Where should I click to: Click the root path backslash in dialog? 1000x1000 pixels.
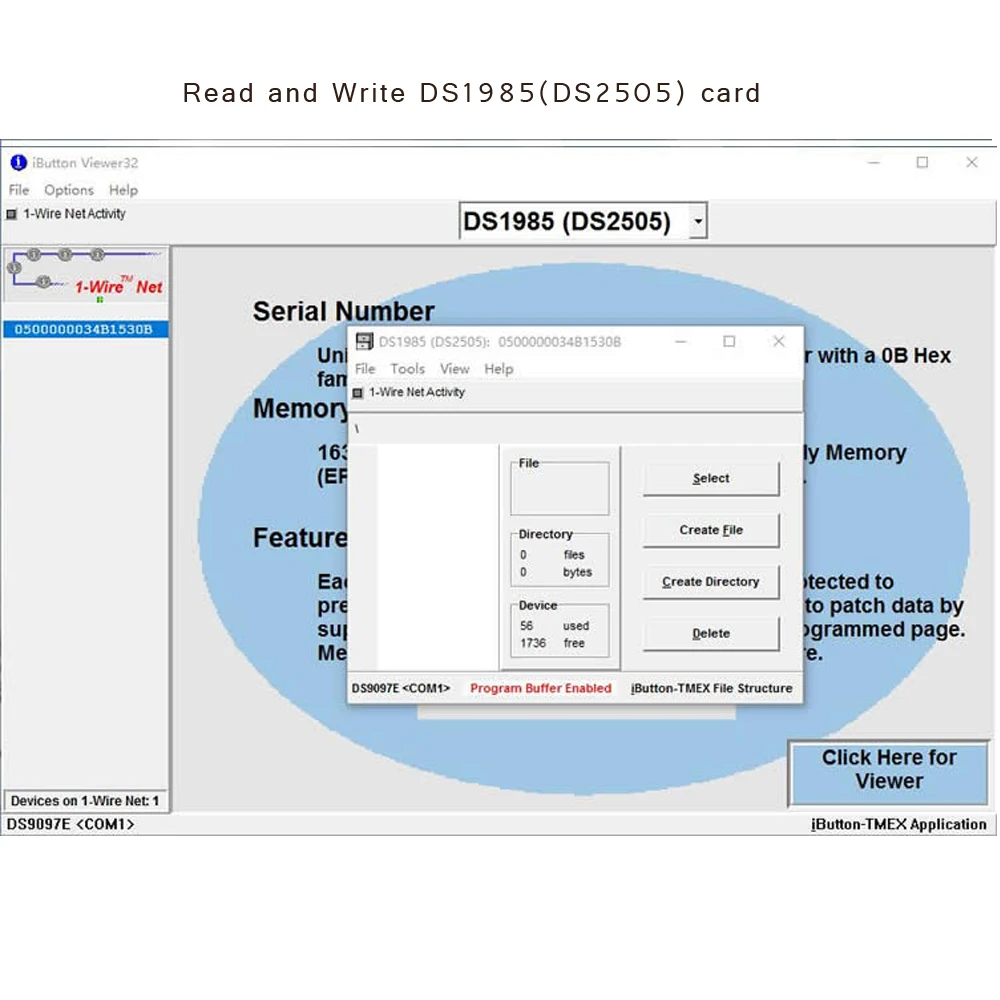click(357, 429)
